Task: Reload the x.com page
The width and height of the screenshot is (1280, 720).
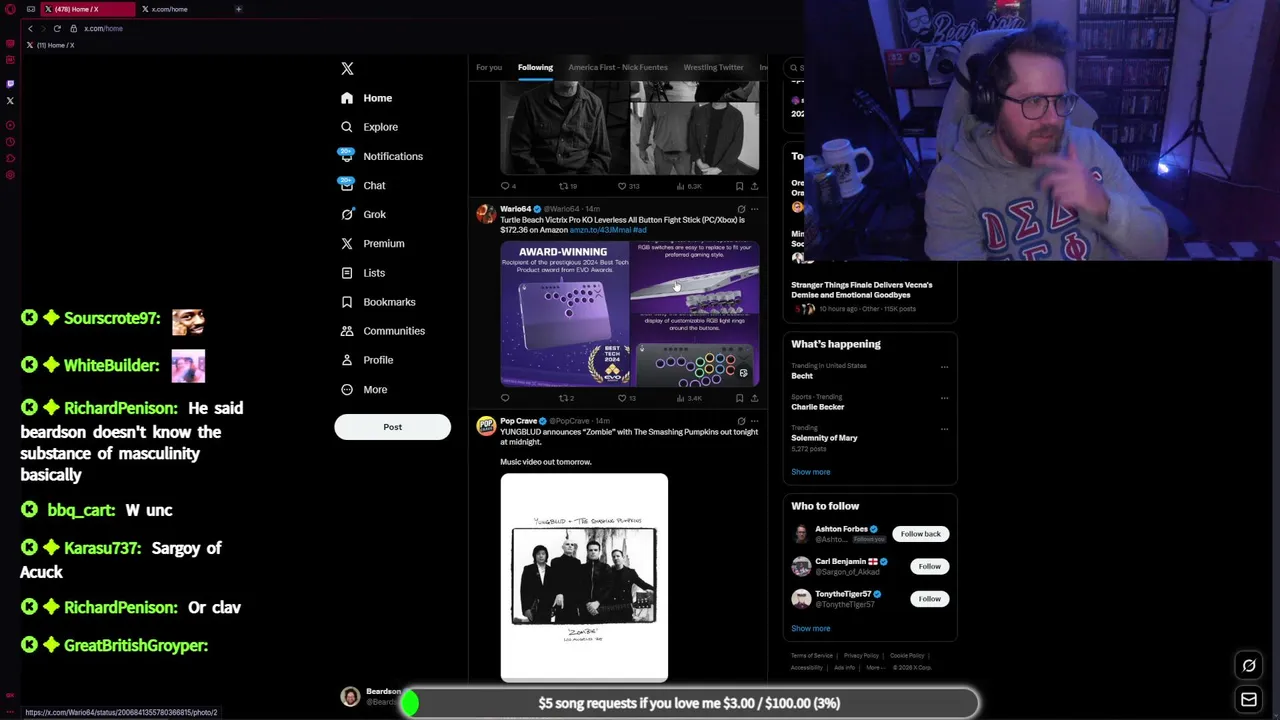Action: (x=57, y=28)
